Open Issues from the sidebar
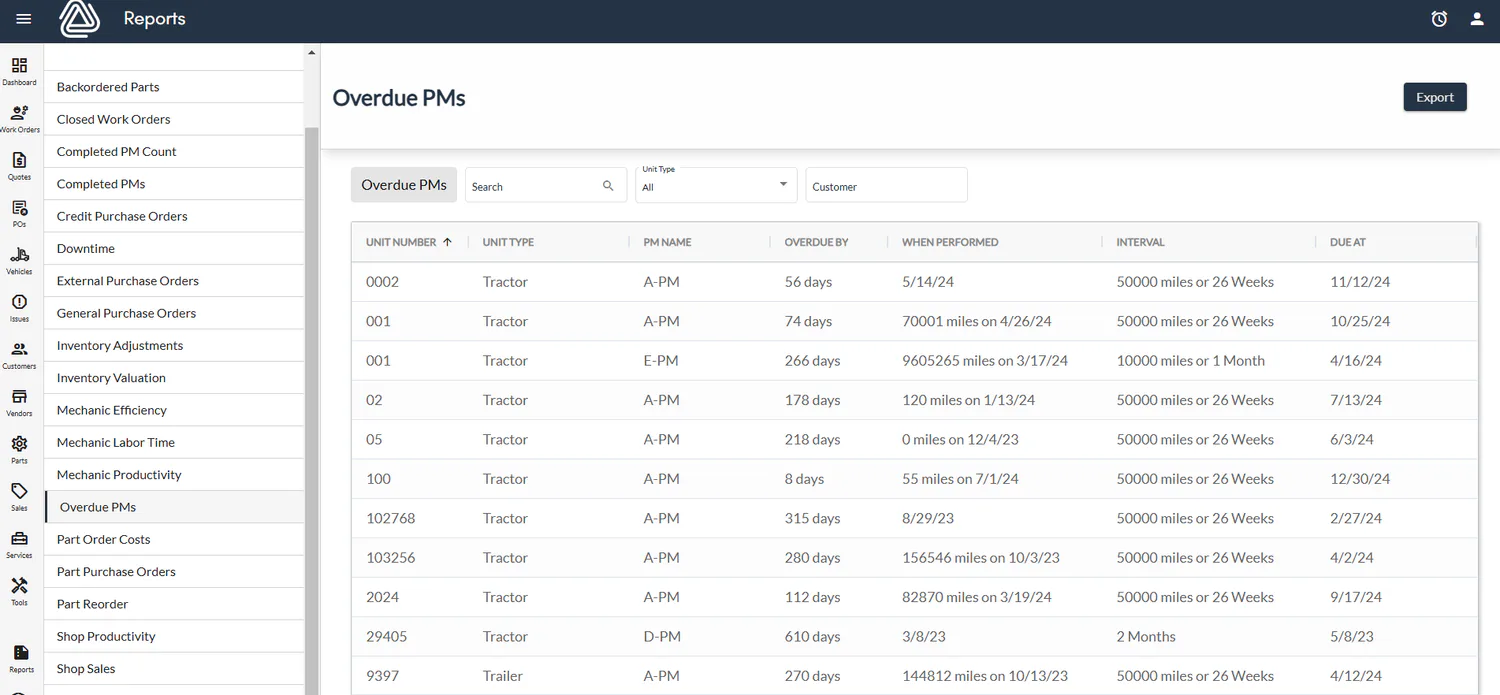Viewport: 1500px width, 695px height. pyautogui.click(x=19, y=308)
